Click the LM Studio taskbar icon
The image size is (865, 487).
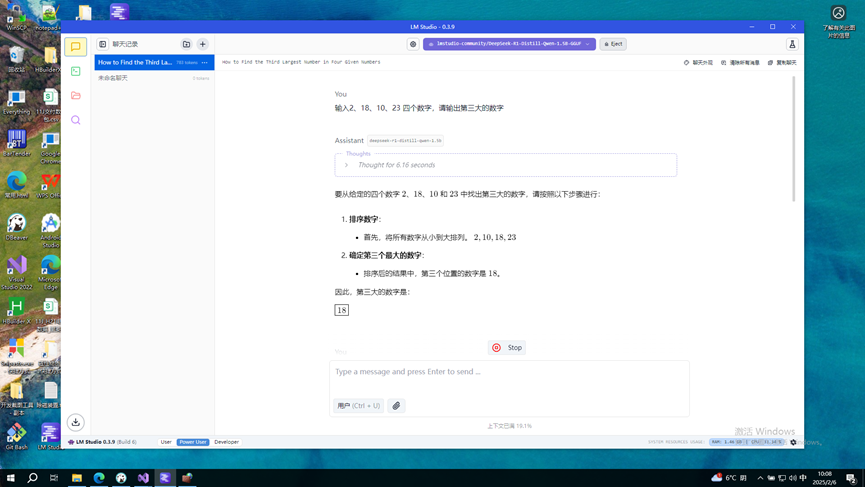[x=165, y=478]
